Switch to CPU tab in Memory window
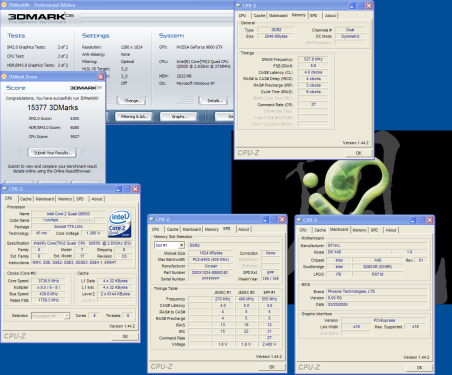This screenshot has height=375, width=452. 243,15
